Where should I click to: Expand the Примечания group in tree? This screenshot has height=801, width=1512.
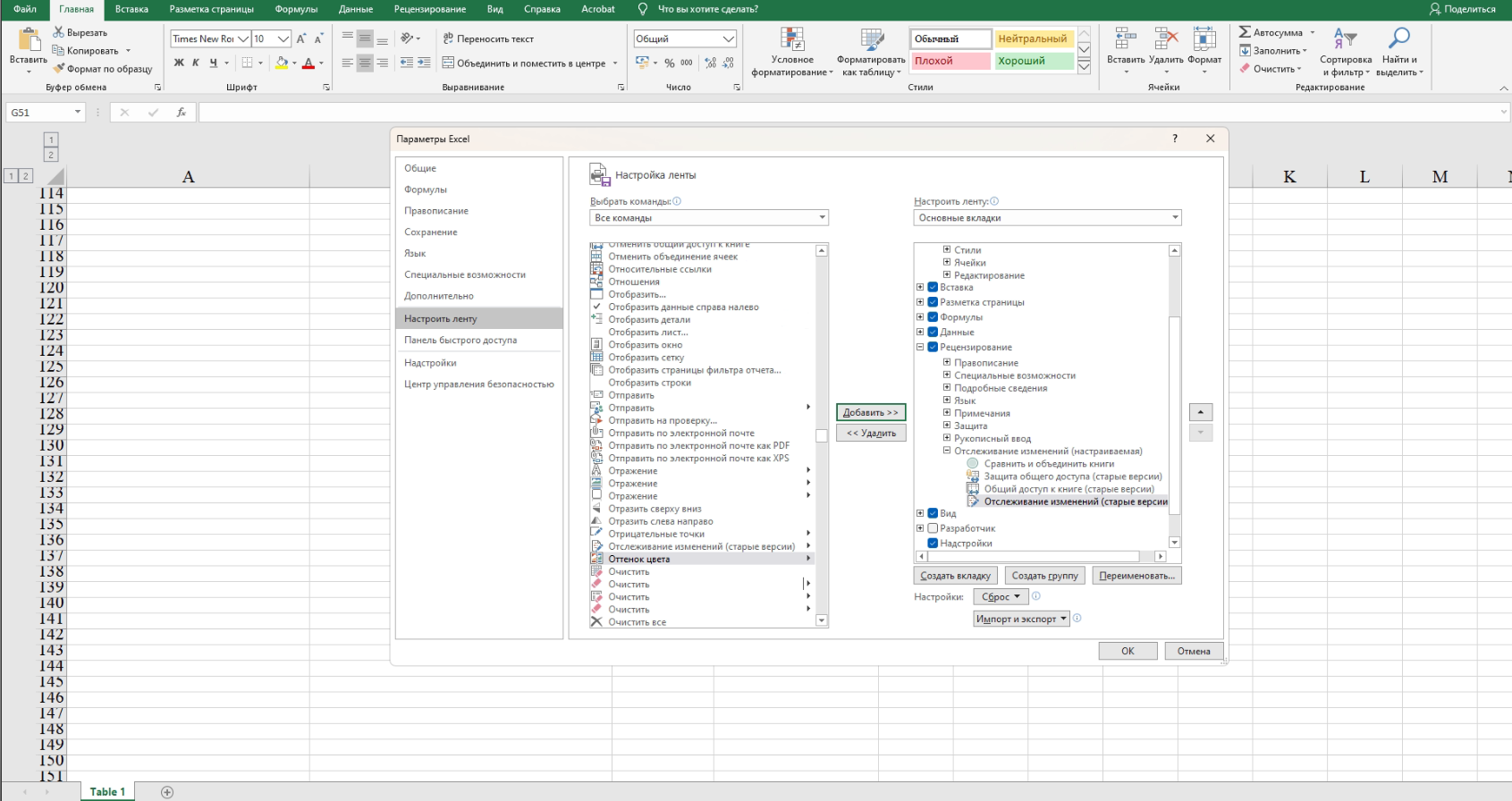point(947,413)
